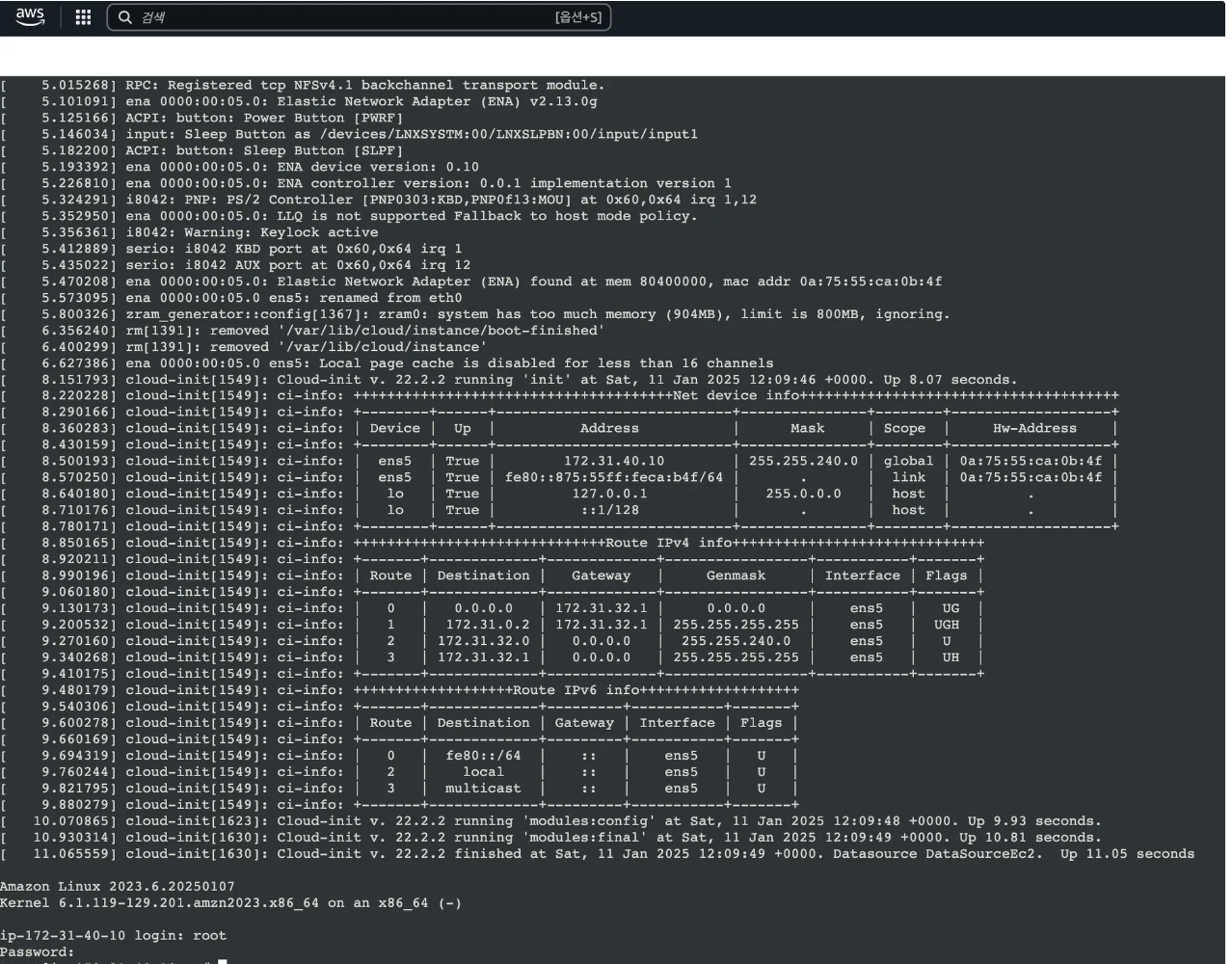The width and height of the screenshot is (1232, 964).
Task: Click the 'Route IPv4 info' header
Action: 669,543
